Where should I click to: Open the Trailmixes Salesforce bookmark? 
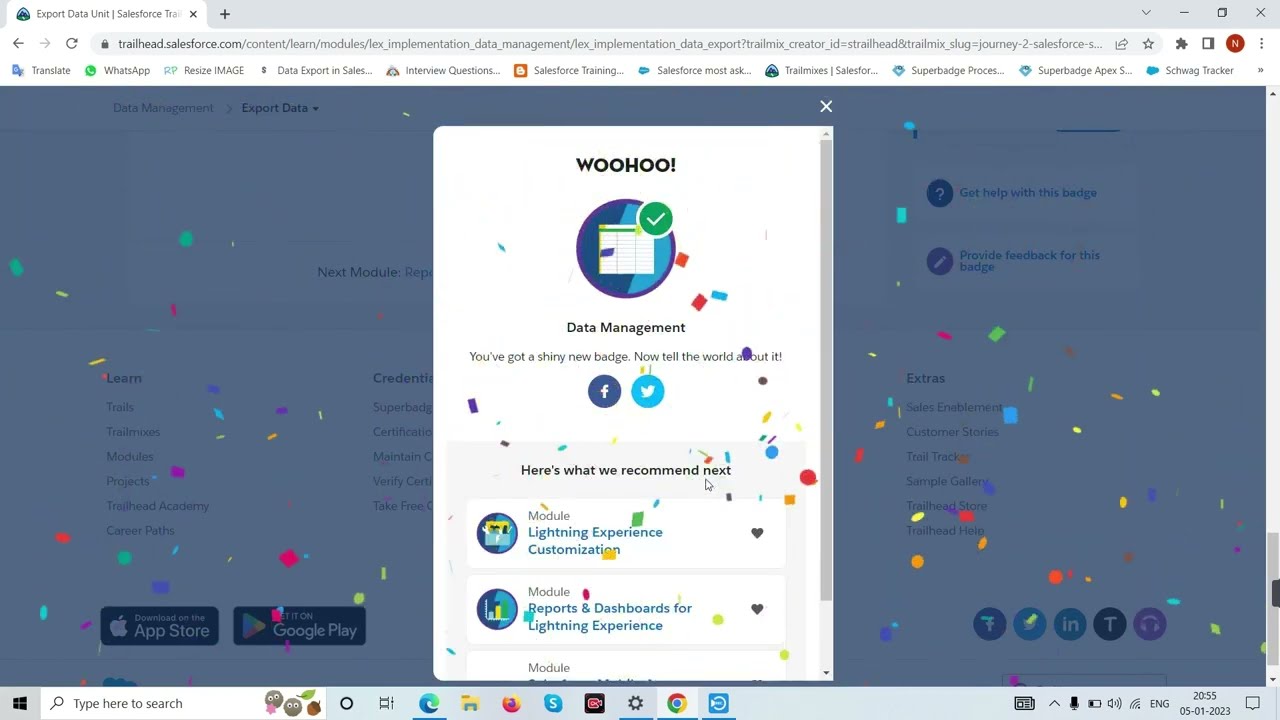[x=822, y=71]
